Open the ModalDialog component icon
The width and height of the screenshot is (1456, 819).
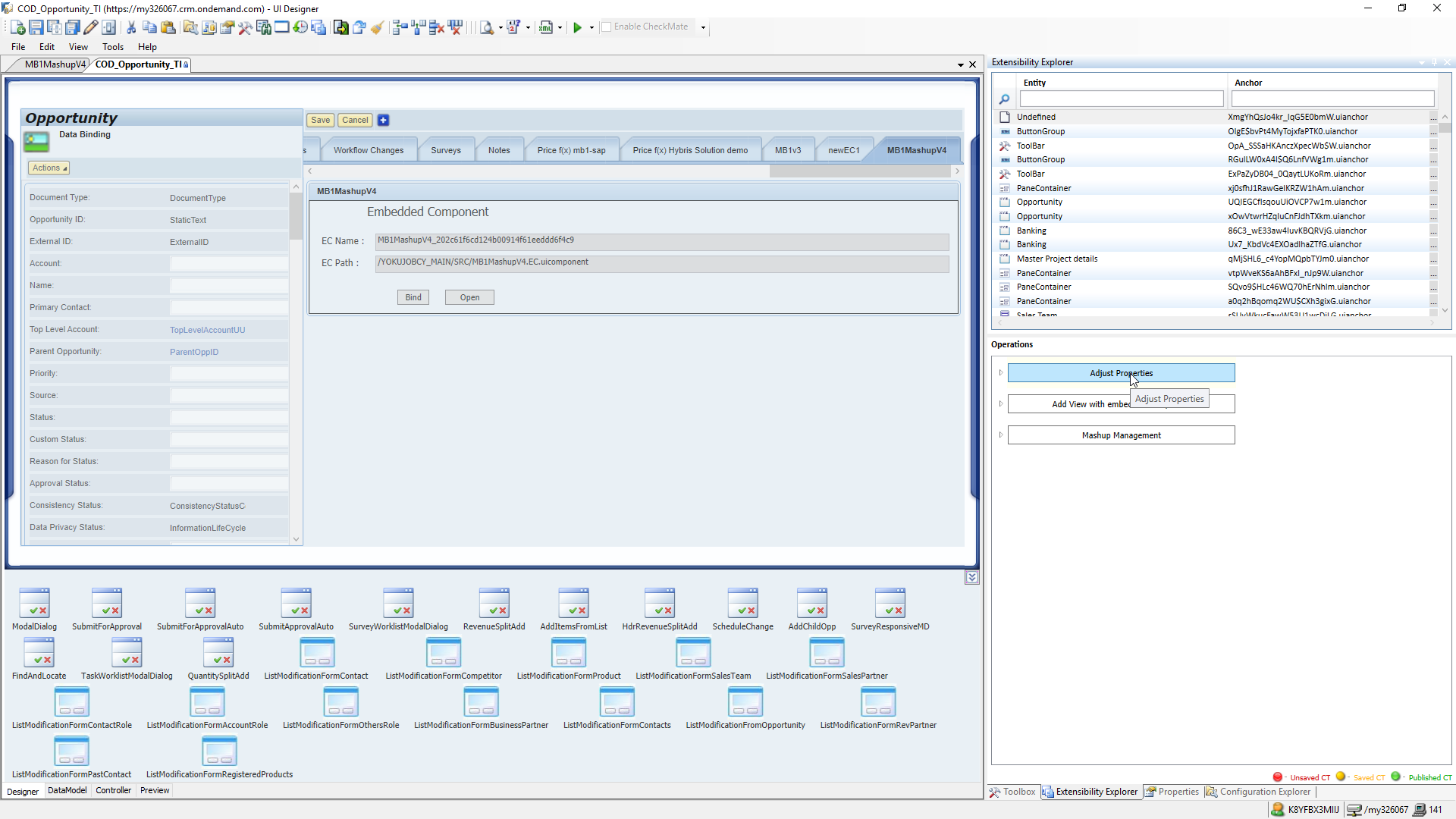pos(34,604)
